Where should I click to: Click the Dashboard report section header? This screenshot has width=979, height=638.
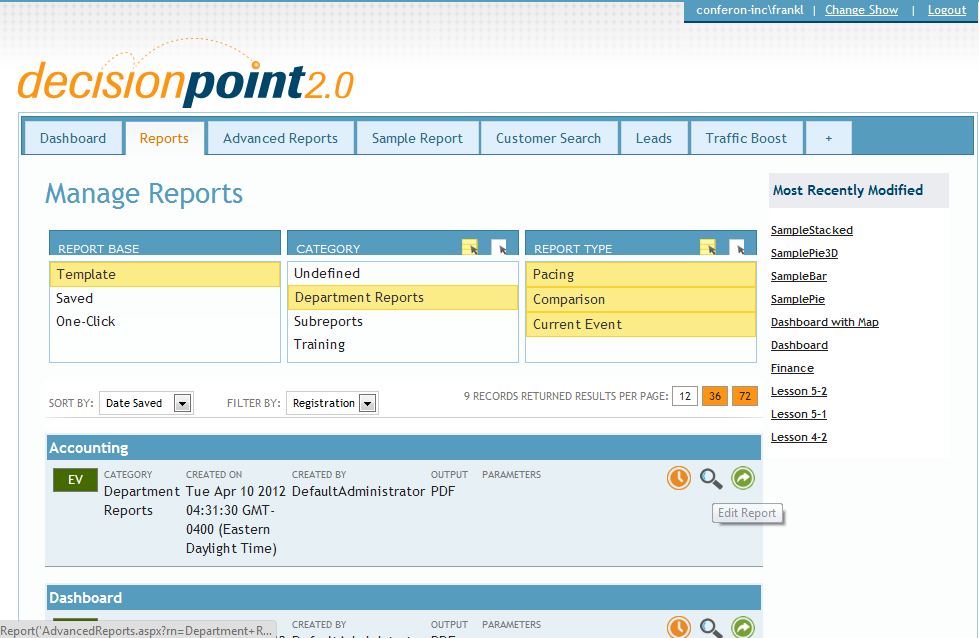pos(404,597)
